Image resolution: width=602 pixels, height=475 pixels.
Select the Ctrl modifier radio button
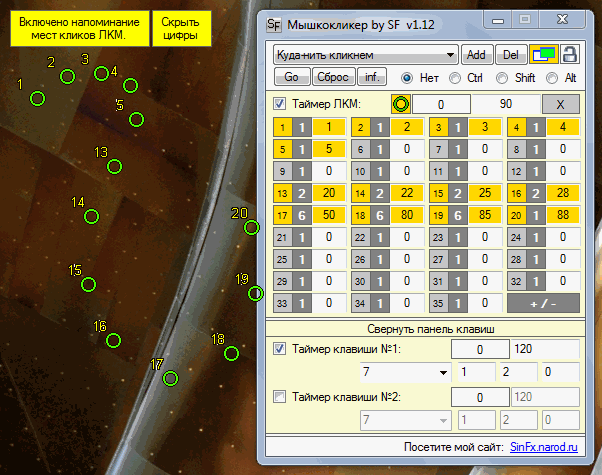[x=456, y=77]
